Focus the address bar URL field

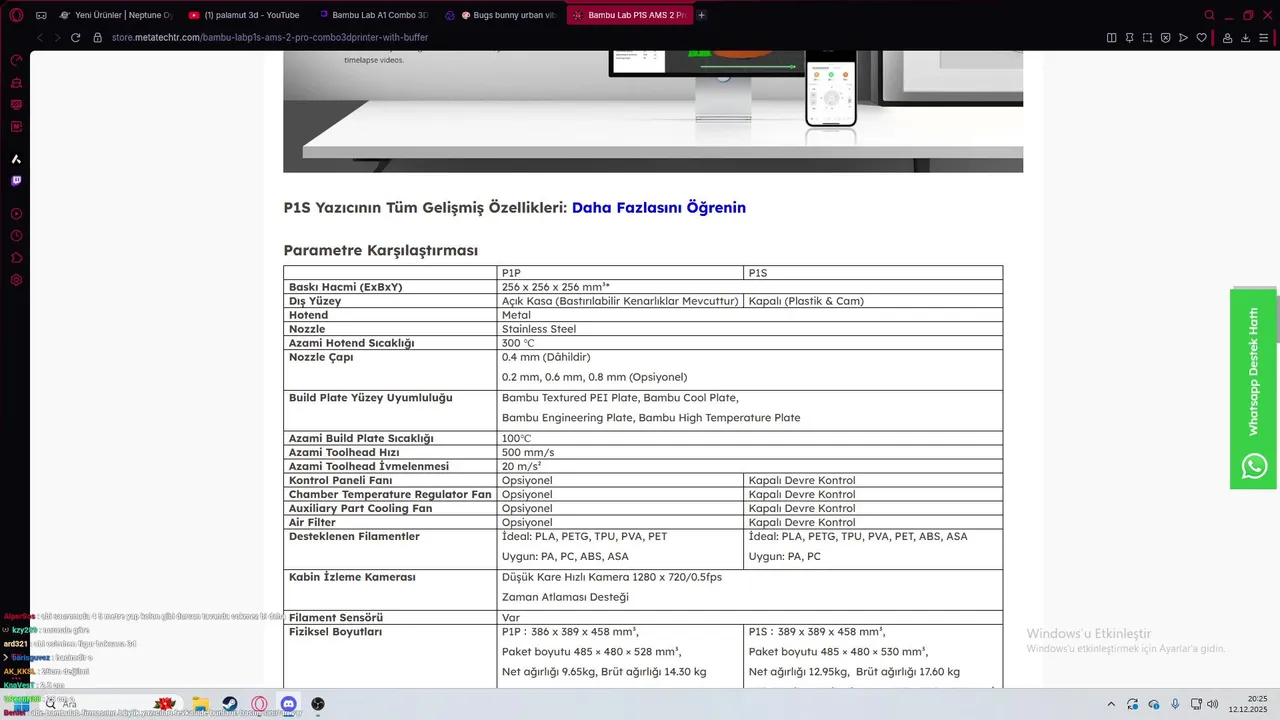coord(270,37)
